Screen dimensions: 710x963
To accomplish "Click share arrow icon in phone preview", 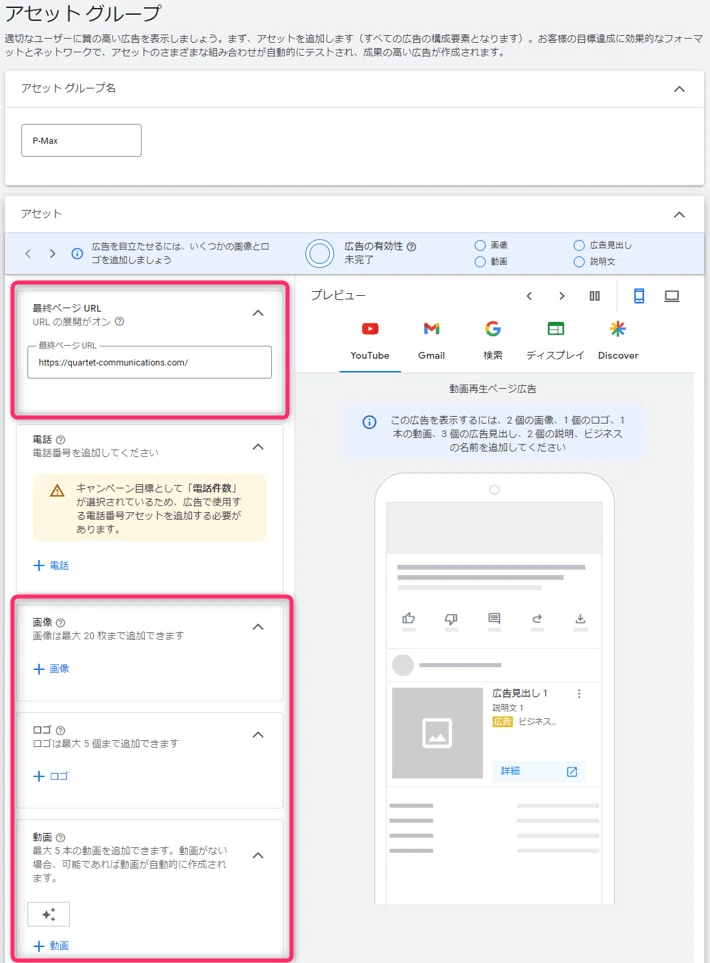I will tap(537, 618).
